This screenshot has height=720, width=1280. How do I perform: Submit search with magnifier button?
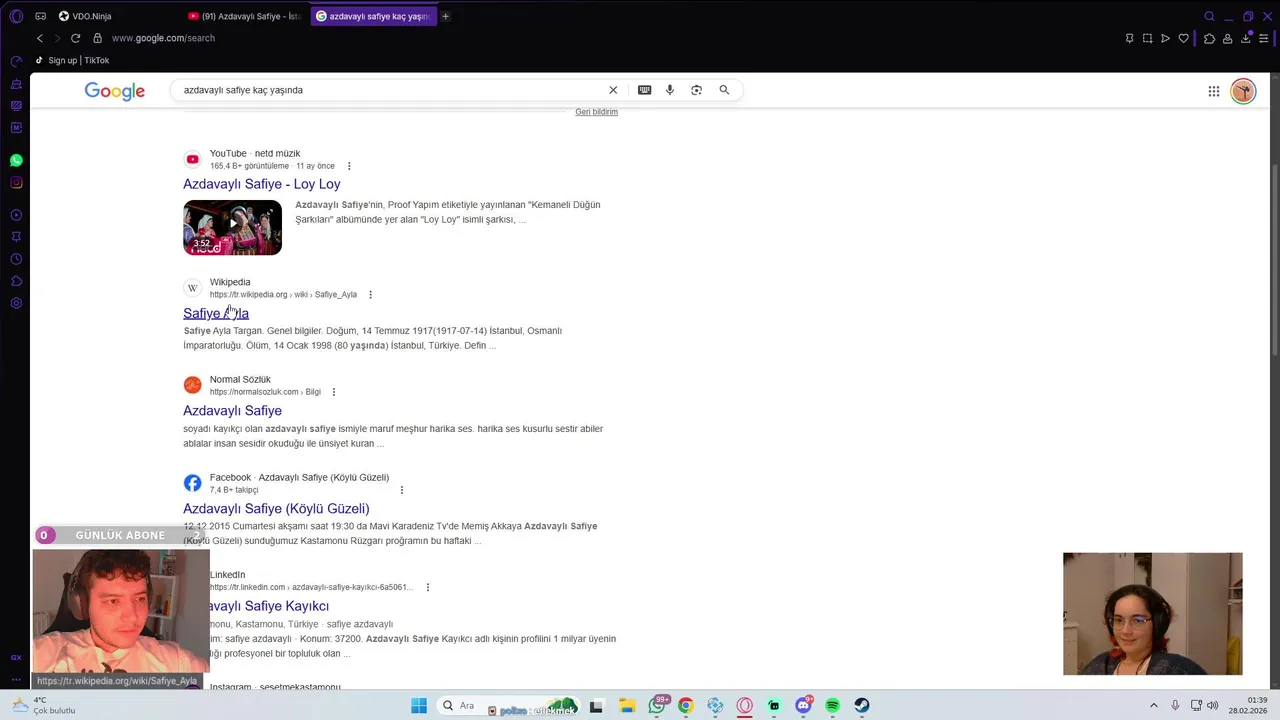click(724, 90)
